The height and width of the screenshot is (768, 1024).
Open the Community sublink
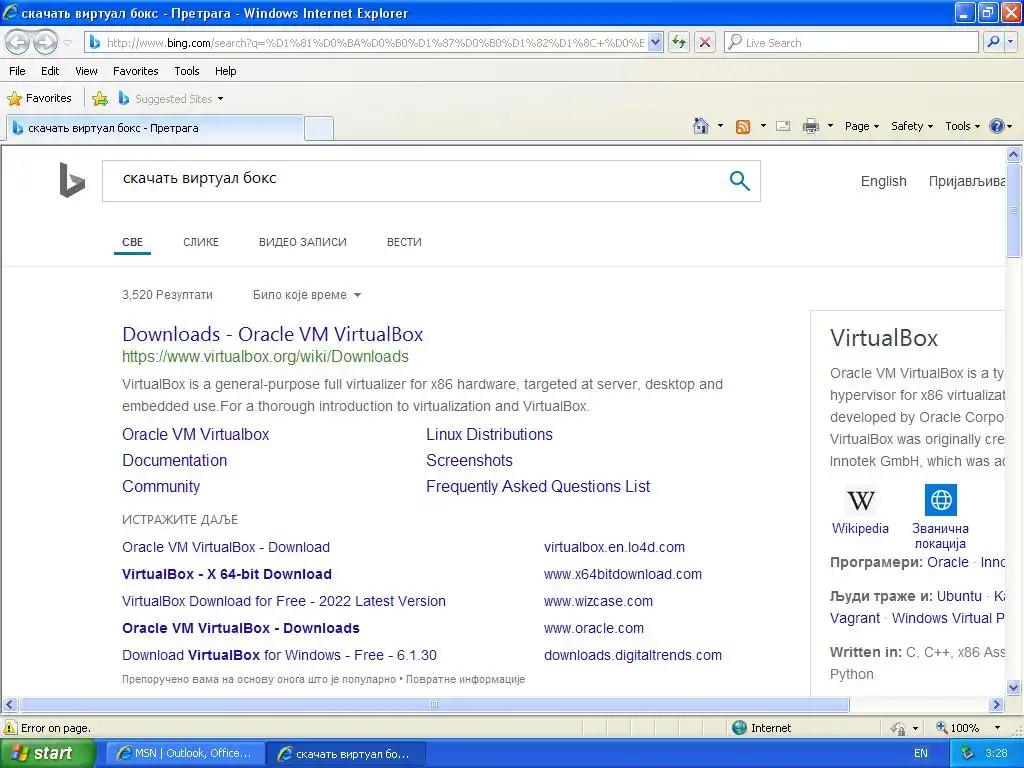click(x=161, y=487)
